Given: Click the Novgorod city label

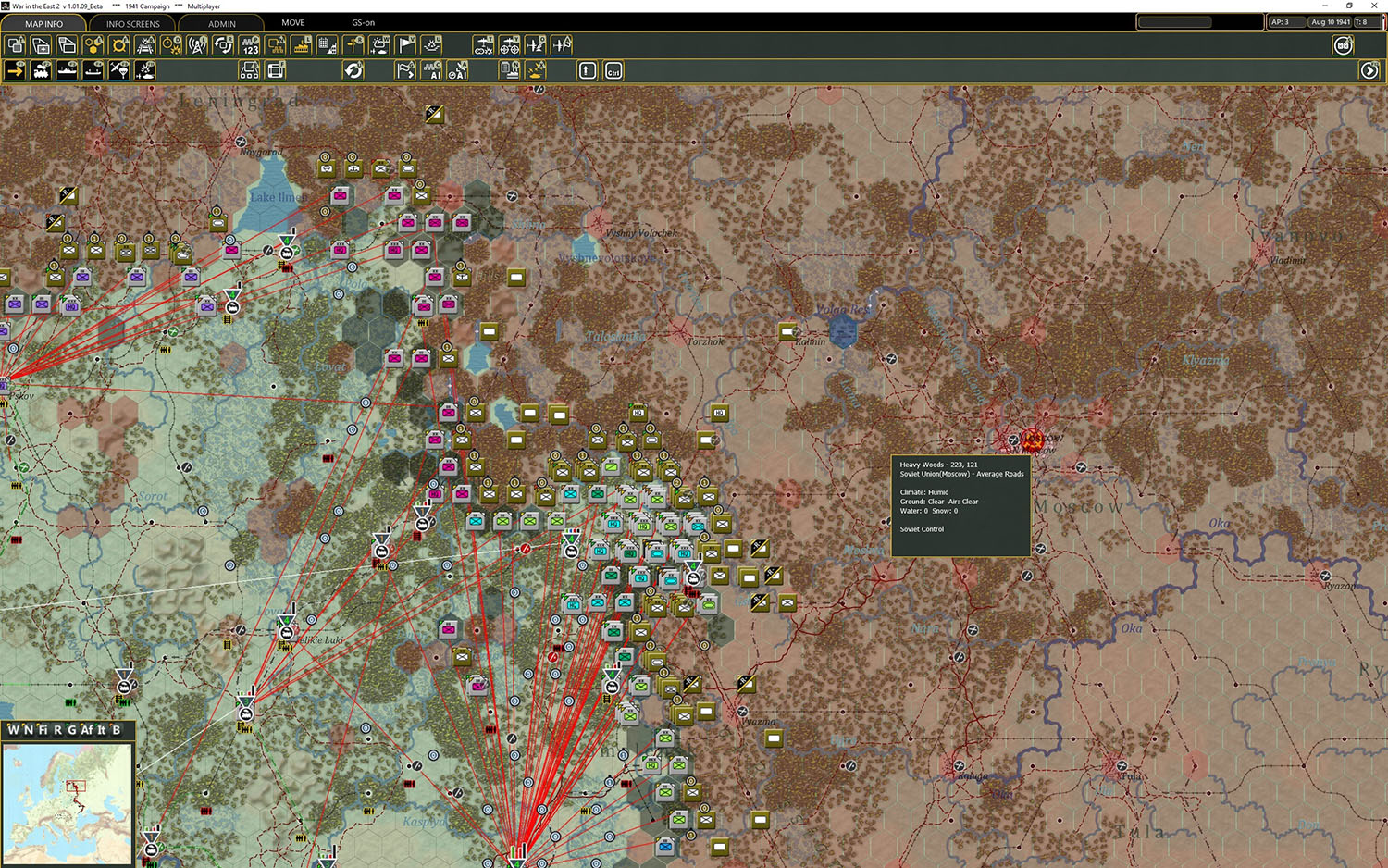Looking at the screenshot, I should click(261, 152).
